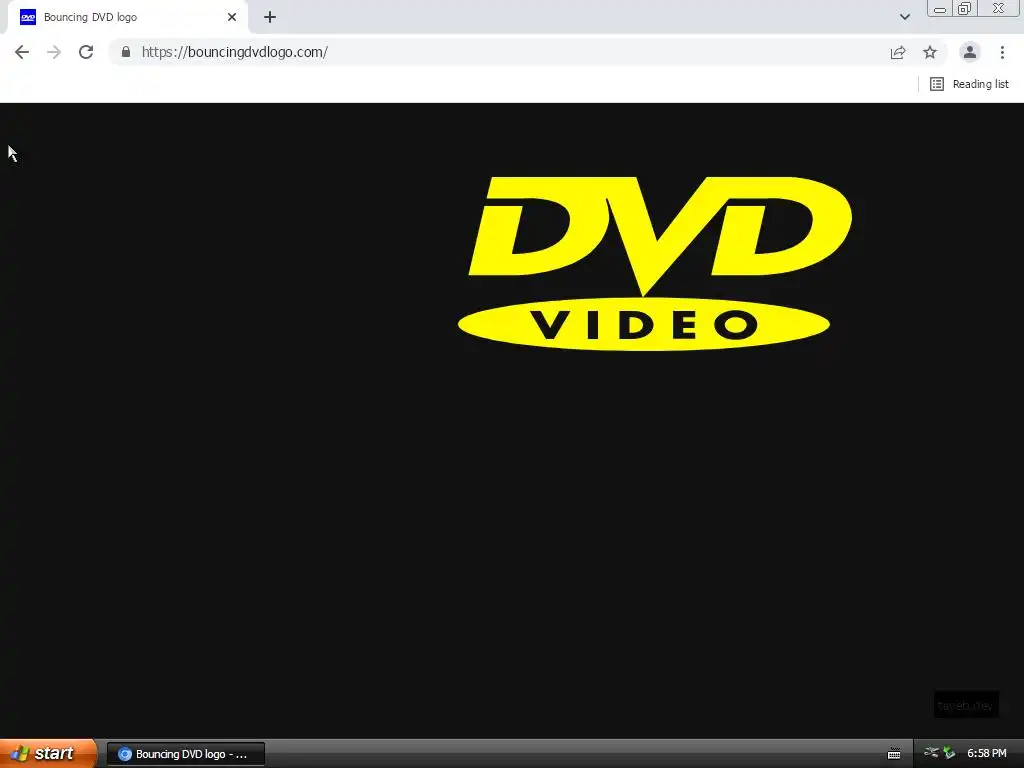Image resolution: width=1024 pixels, height=768 pixels.
Task: Restore down the browser window
Action: [965, 8]
